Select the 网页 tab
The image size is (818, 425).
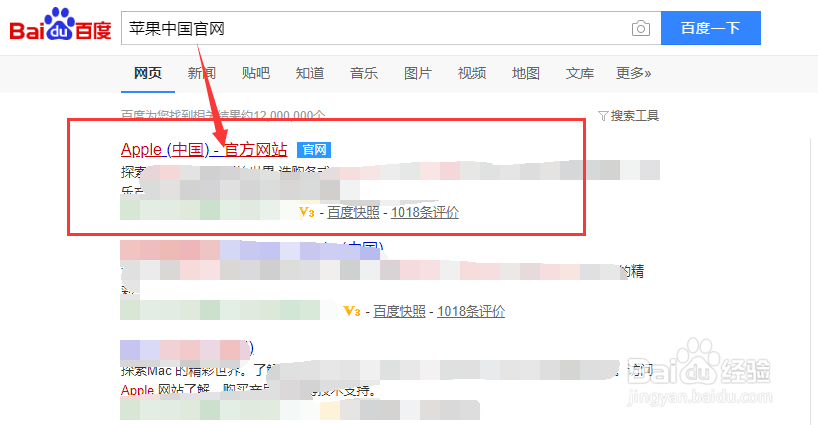(148, 73)
